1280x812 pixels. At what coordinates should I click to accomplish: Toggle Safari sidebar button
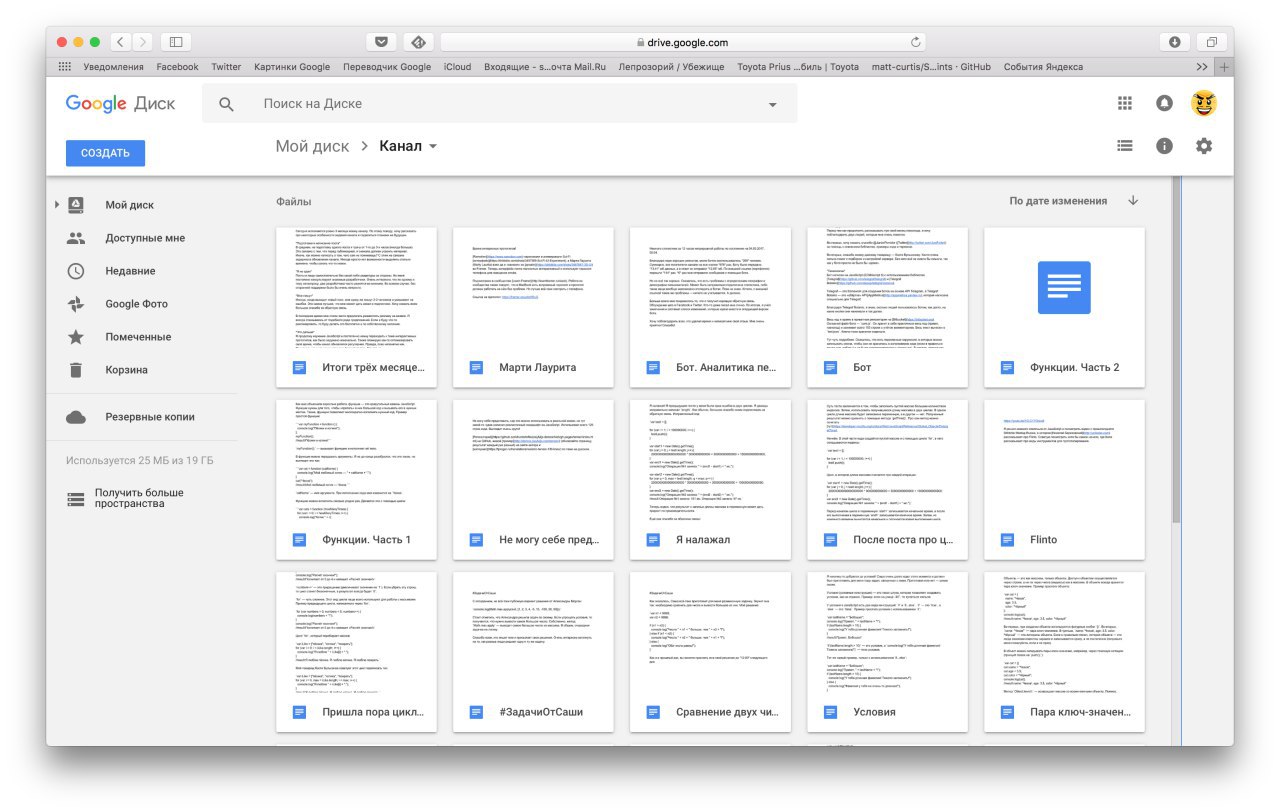(x=176, y=42)
